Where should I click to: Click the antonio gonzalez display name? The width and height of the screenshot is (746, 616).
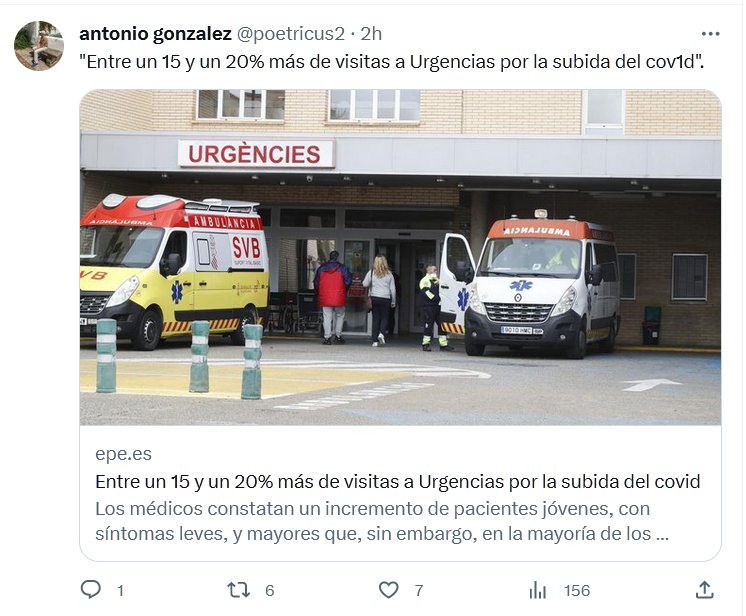click(155, 34)
